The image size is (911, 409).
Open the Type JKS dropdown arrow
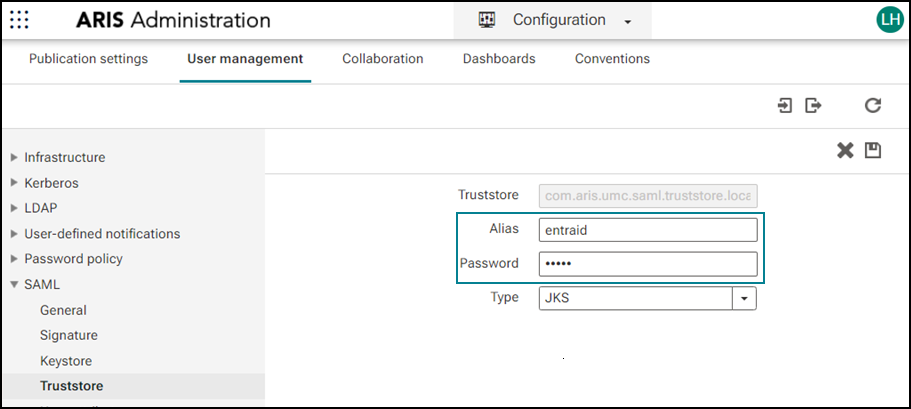tap(744, 298)
